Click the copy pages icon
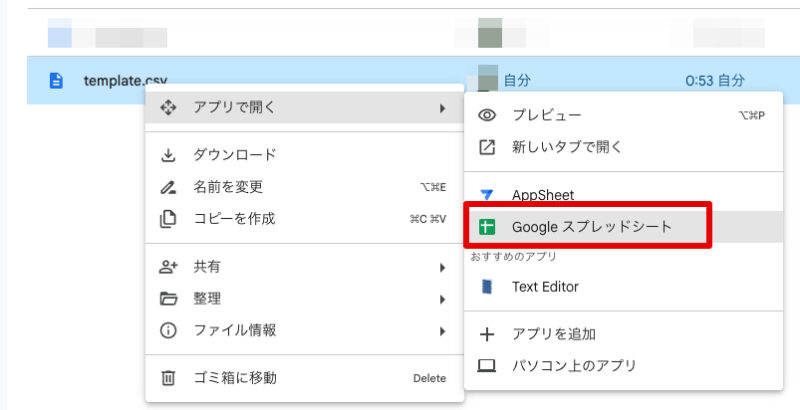Viewport: 800px width, 410px height. pyautogui.click(x=168, y=219)
